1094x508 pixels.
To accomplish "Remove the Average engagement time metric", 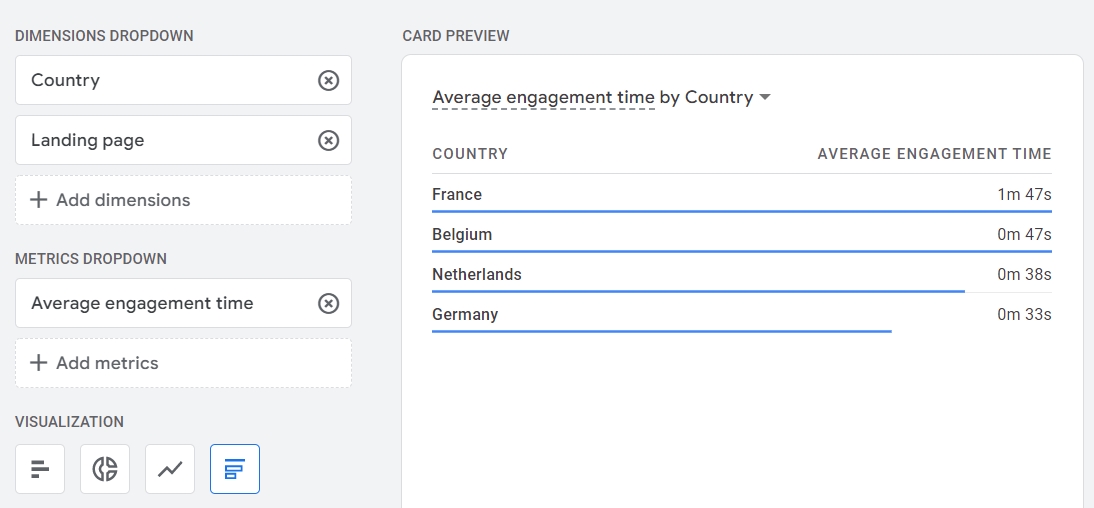I will pos(329,303).
